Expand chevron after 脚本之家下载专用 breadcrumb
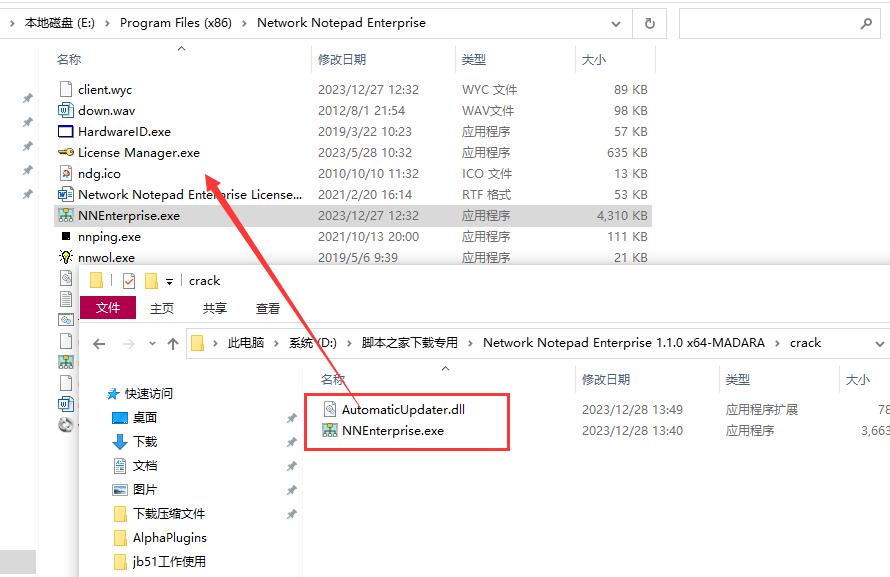Viewport: 890px width, 577px height. 470,344
